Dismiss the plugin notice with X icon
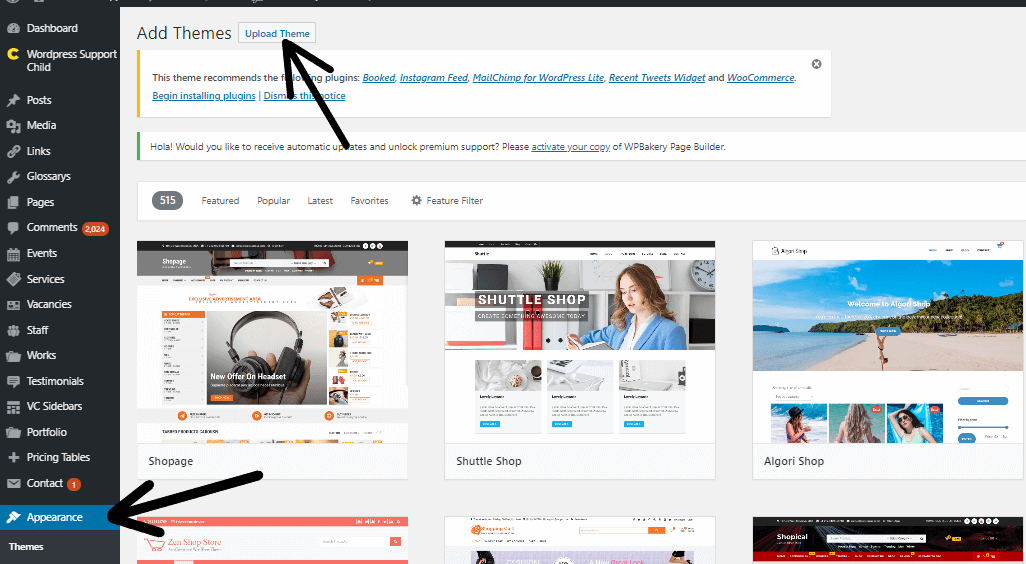The height and width of the screenshot is (564, 1026). click(816, 64)
